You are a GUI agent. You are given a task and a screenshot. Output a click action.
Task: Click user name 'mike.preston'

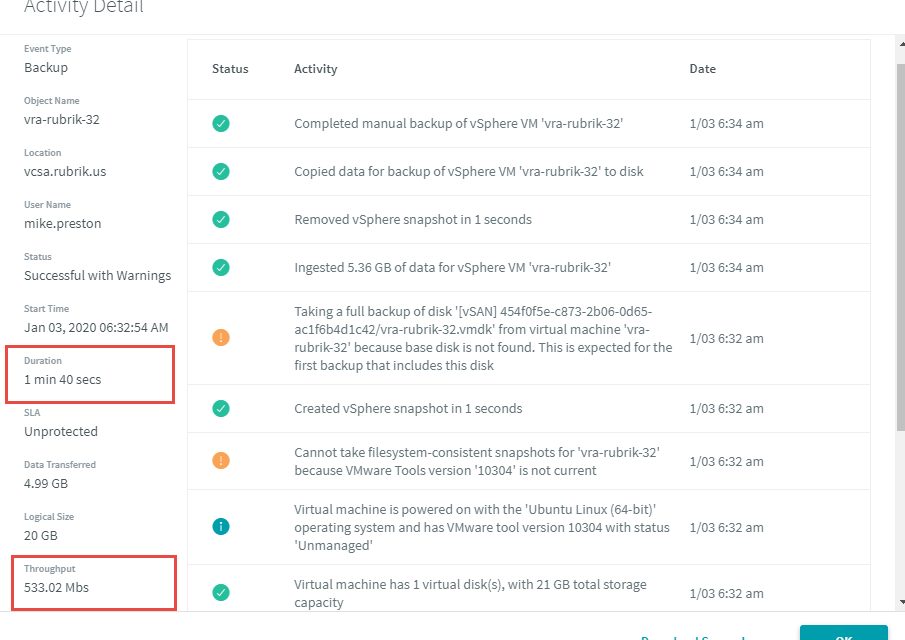click(x=62, y=223)
